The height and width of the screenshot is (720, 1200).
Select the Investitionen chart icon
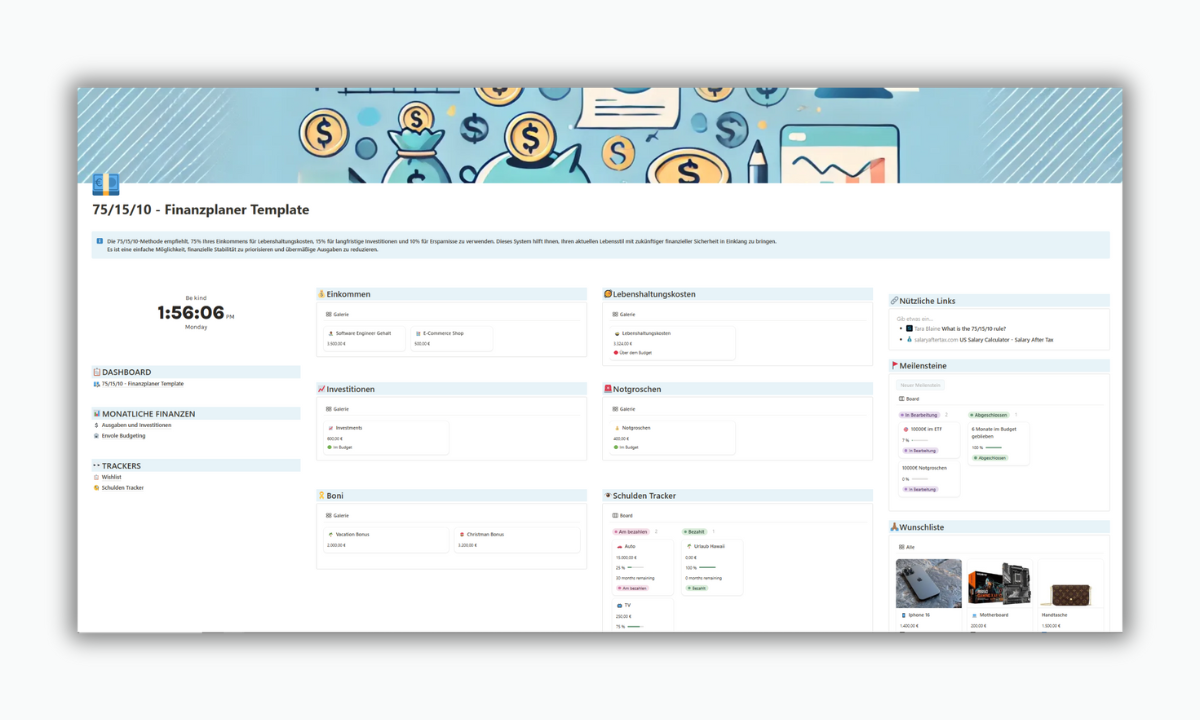point(321,389)
